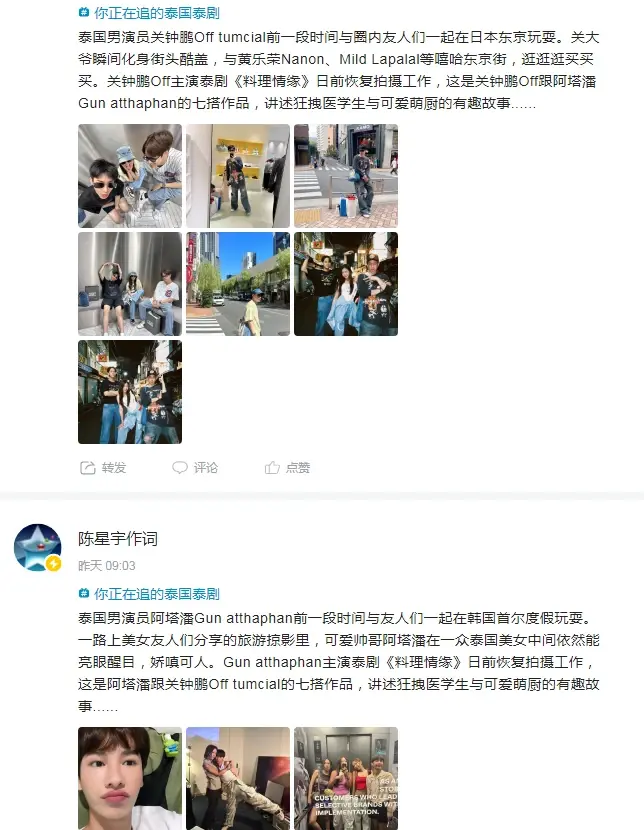Open 陈星宇作词 star avatar

click(38, 547)
